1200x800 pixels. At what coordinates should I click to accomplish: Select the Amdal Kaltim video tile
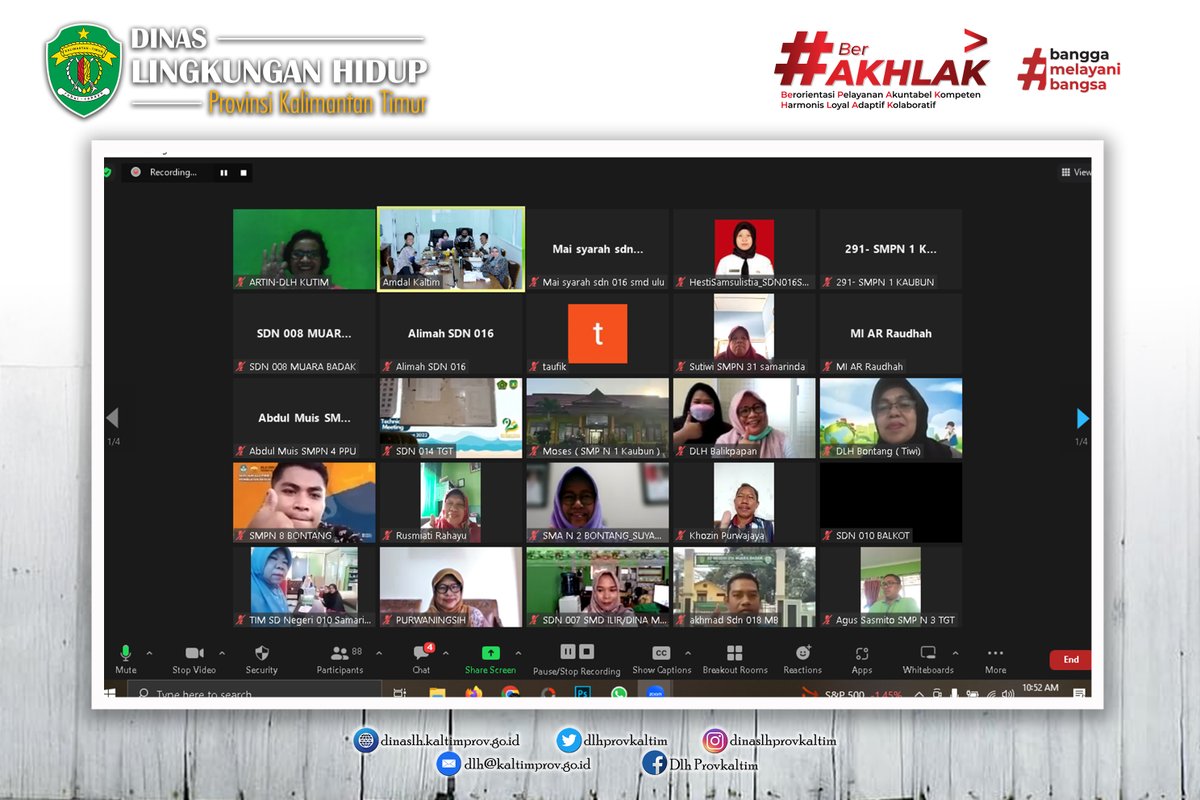click(451, 249)
